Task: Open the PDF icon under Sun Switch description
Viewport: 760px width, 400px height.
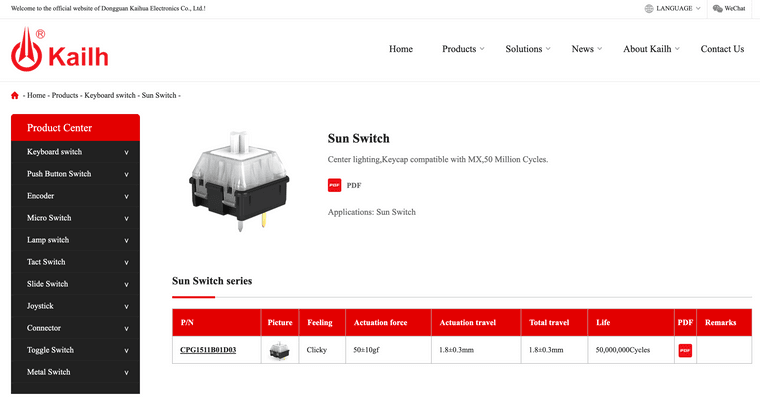Action: pyautogui.click(x=334, y=185)
